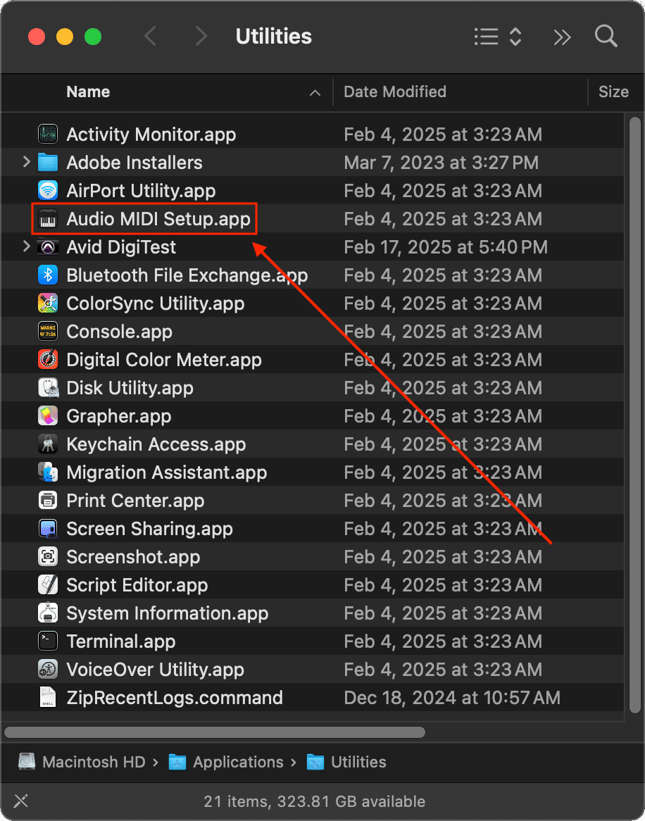Expand the Avid DigiTest disclosure arrow
This screenshot has height=821, width=645.
(27, 247)
